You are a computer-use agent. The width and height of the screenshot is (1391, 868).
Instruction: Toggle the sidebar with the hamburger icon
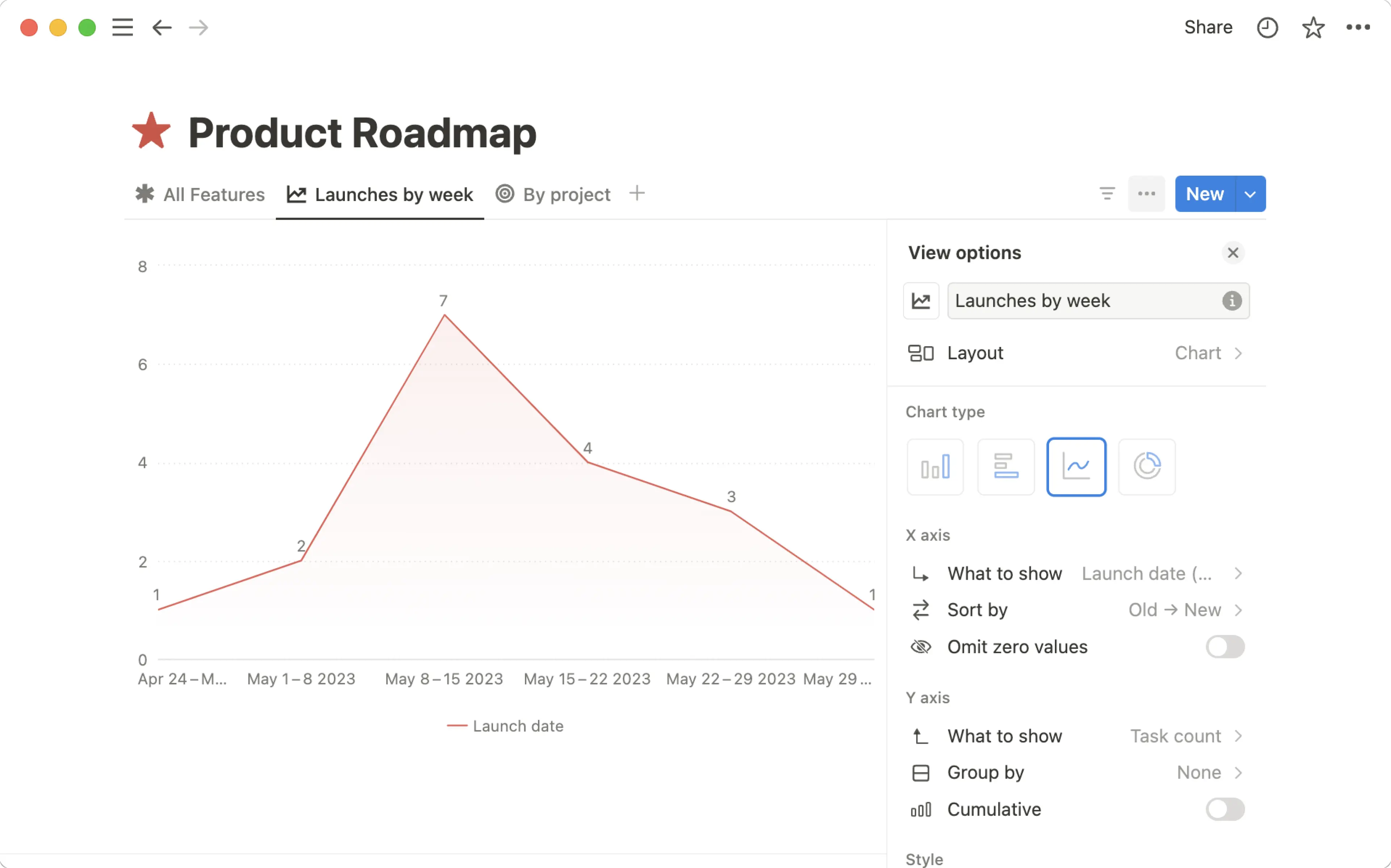coord(122,27)
